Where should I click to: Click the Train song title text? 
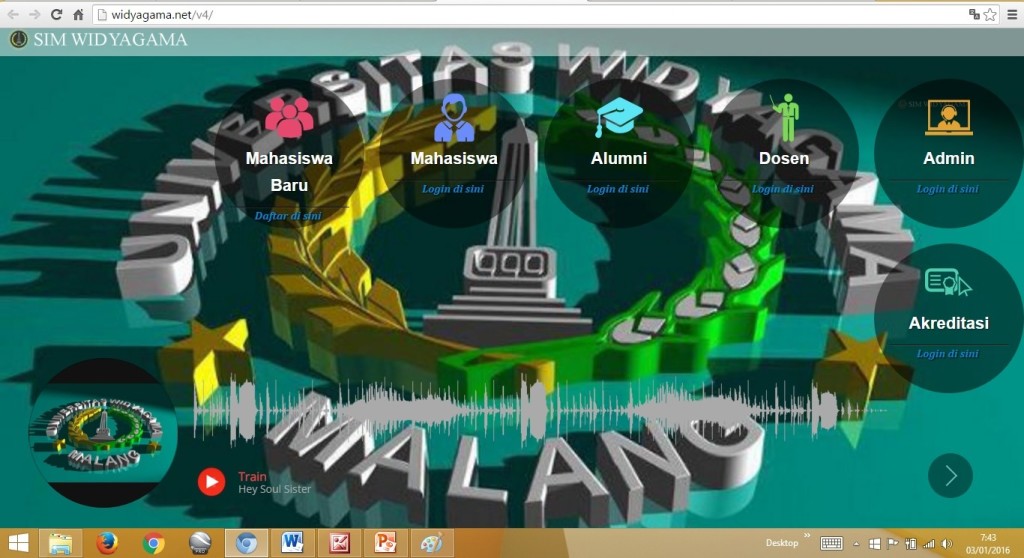tap(252, 476)
